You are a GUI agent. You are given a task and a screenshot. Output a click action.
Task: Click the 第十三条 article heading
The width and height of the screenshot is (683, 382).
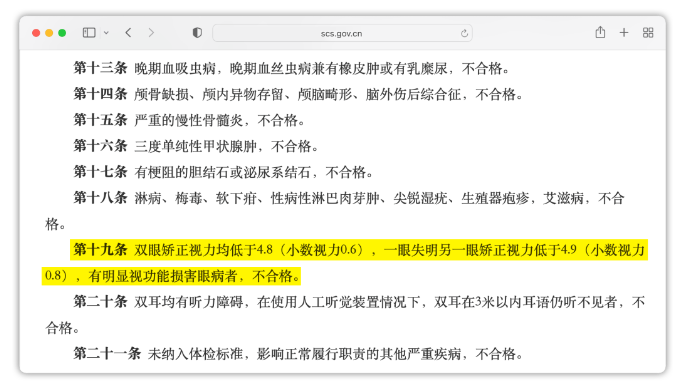(x=100, y=68)
